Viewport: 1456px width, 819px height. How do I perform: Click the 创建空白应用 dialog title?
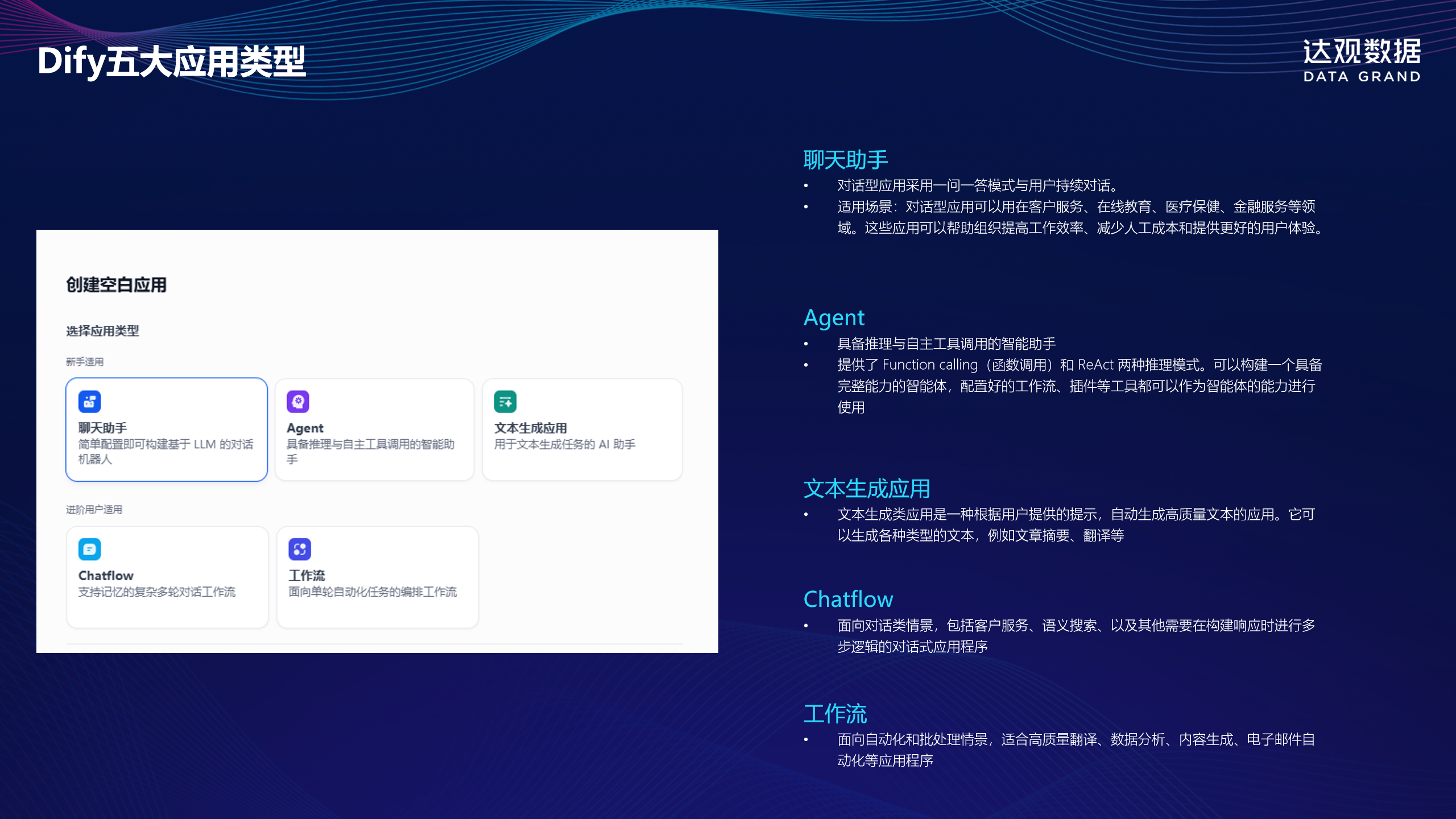(x=117, y=285)
